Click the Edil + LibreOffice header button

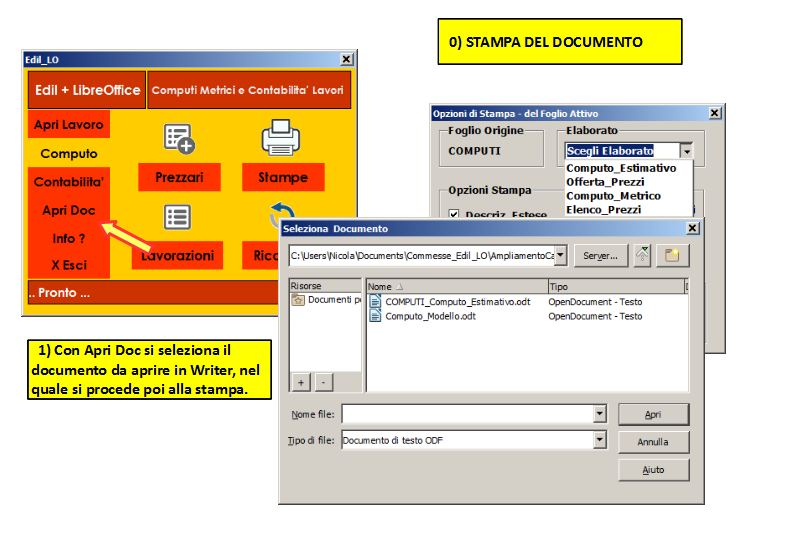pyautogui.click(x=87, y=90)
